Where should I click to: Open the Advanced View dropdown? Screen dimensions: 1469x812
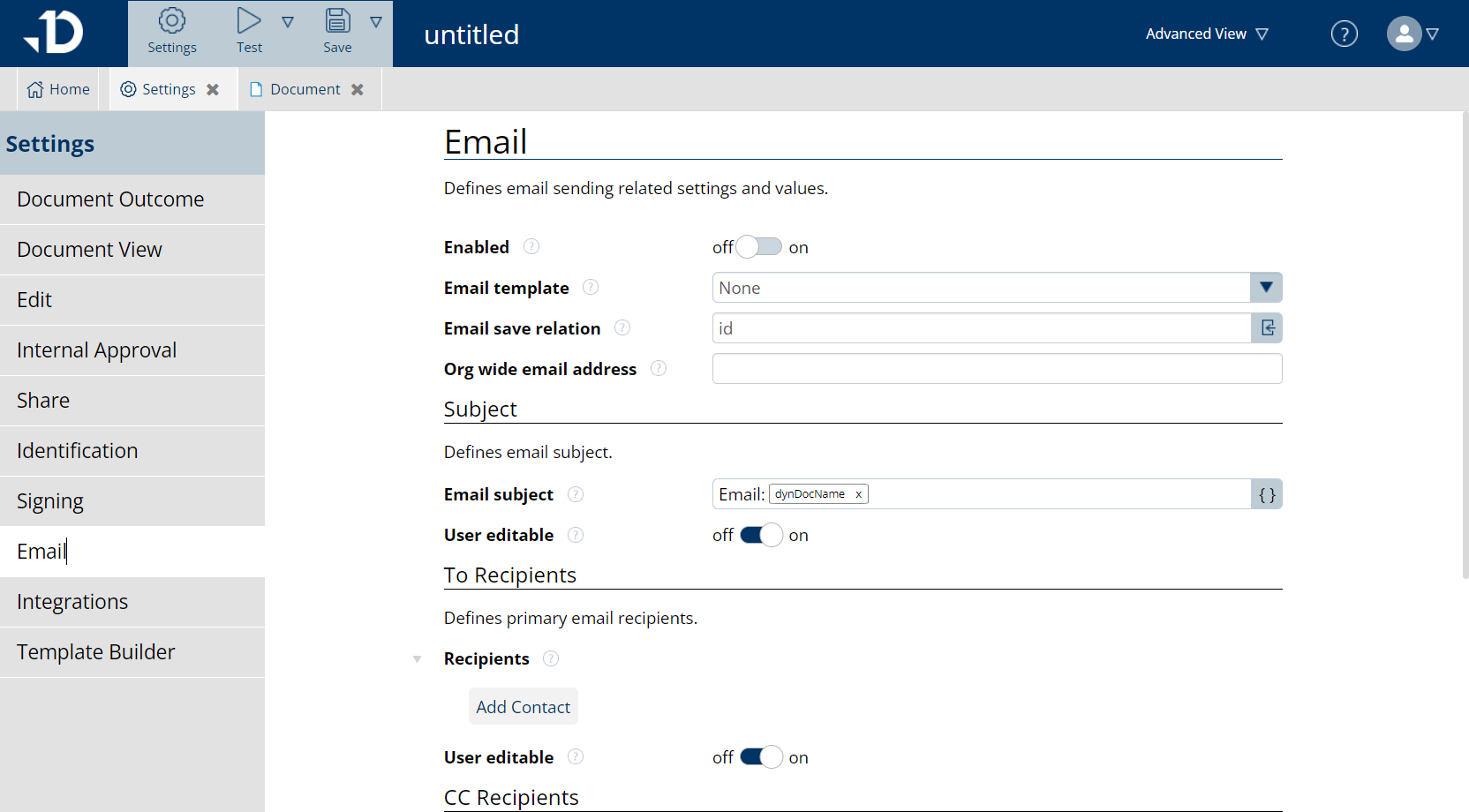[x=1206, y=33]
